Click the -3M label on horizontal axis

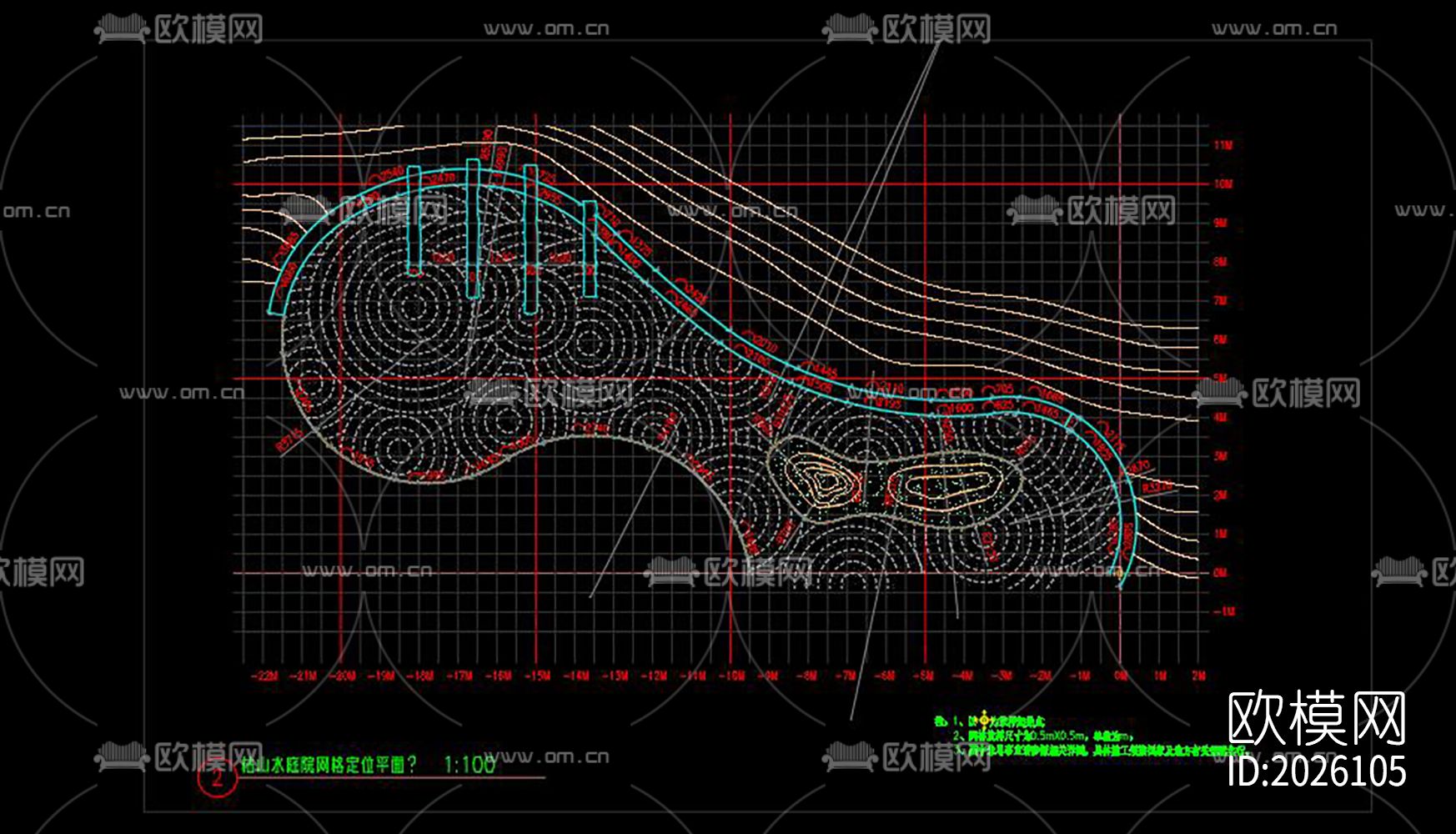pyautogui.click(x=1001, y=676)
